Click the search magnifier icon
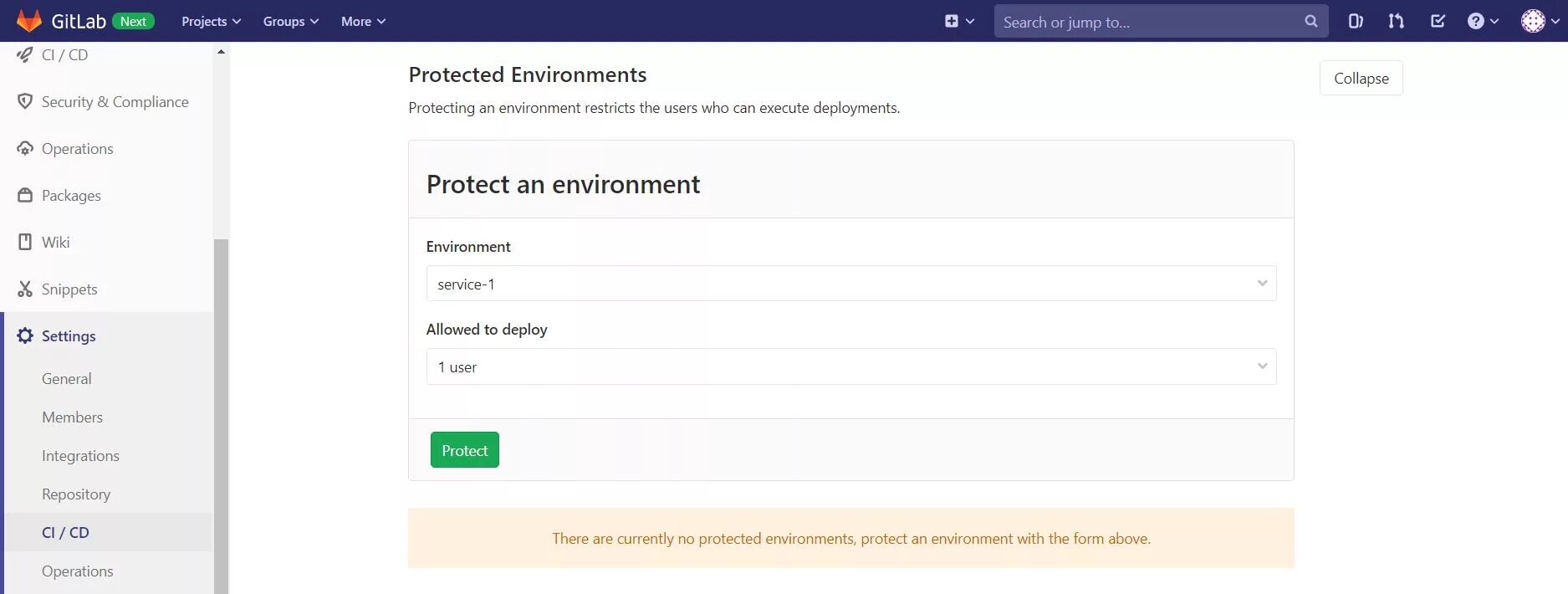Screen dimensions: 1568x594 [1310, 22]
